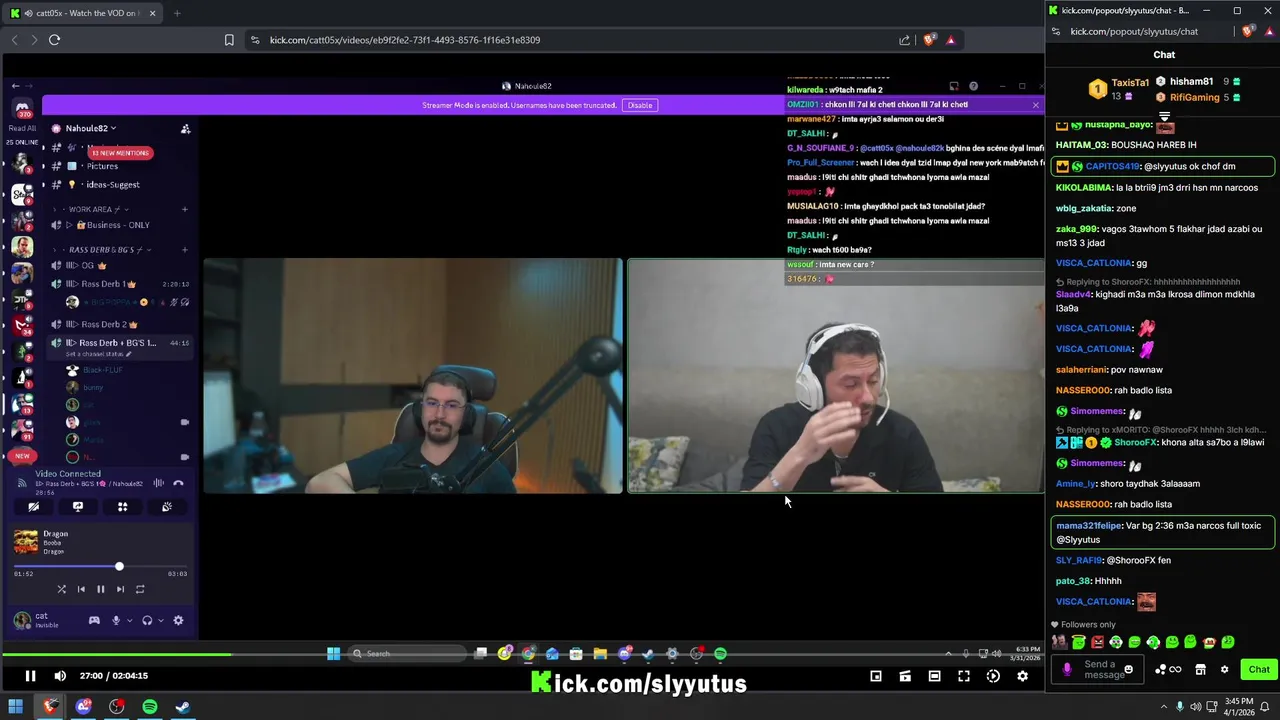
Task: Pause the Kick VOD playback
Action: tap(30, 676)
